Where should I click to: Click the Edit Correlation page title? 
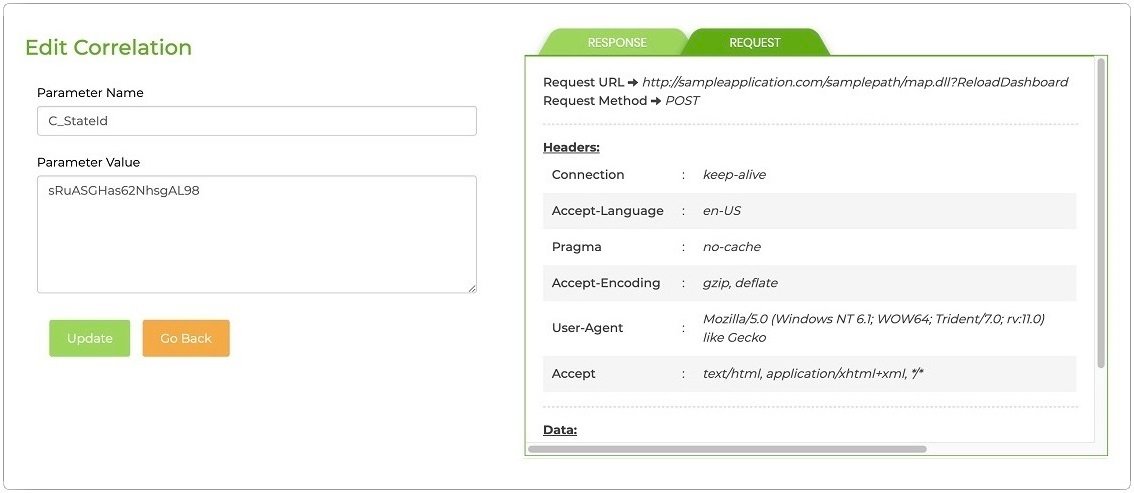108,47
